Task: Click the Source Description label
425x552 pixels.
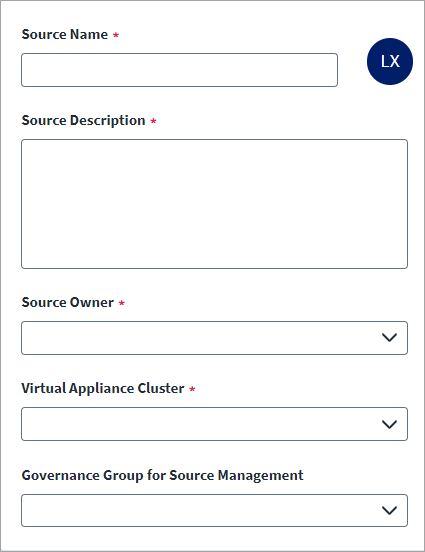Action: tap(83, 121)
